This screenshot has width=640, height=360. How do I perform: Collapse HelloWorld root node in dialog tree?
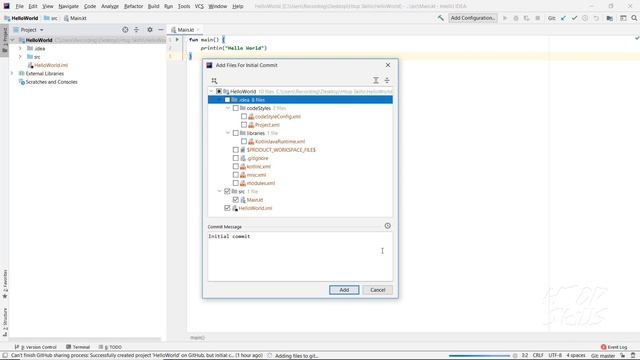point(211,91)
